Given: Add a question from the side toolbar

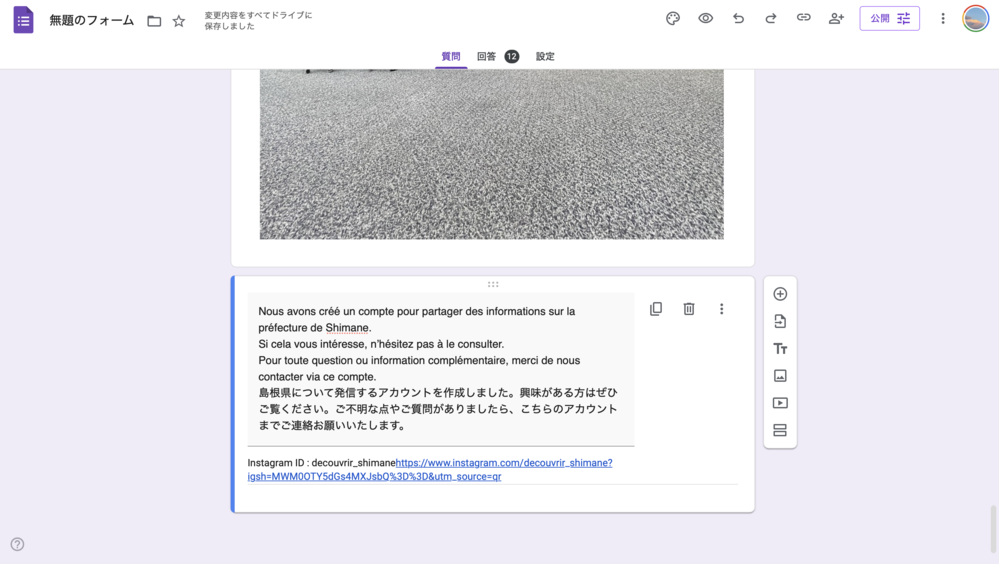Looking at the screenshot, I should 780,294.
